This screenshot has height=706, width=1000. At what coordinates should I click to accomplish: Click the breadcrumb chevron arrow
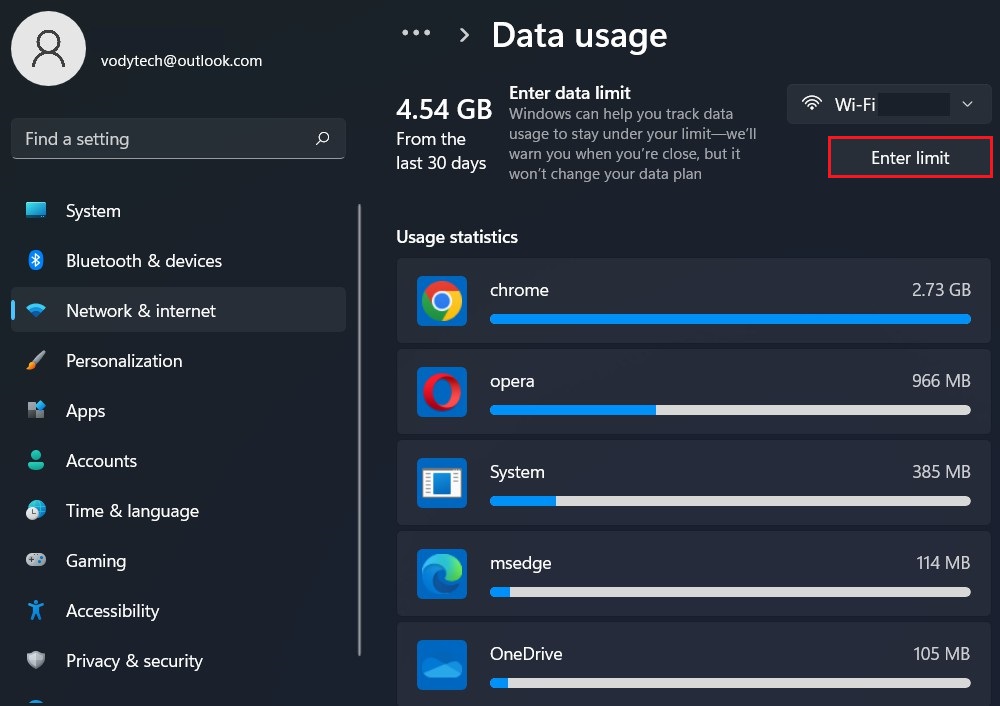pyautogui.click(x=464, y=35)
